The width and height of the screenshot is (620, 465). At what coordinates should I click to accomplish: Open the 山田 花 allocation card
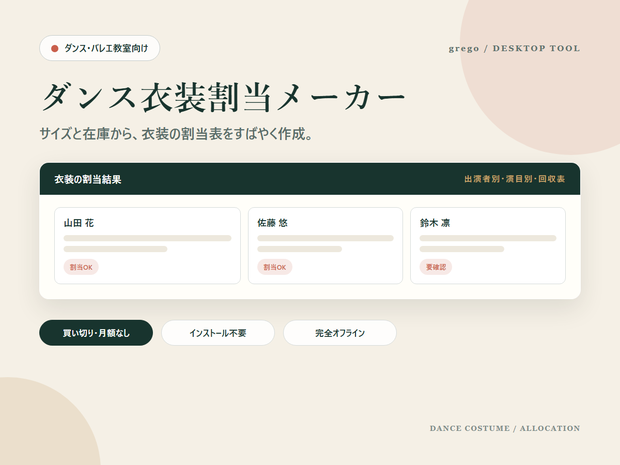pos(147,246)
